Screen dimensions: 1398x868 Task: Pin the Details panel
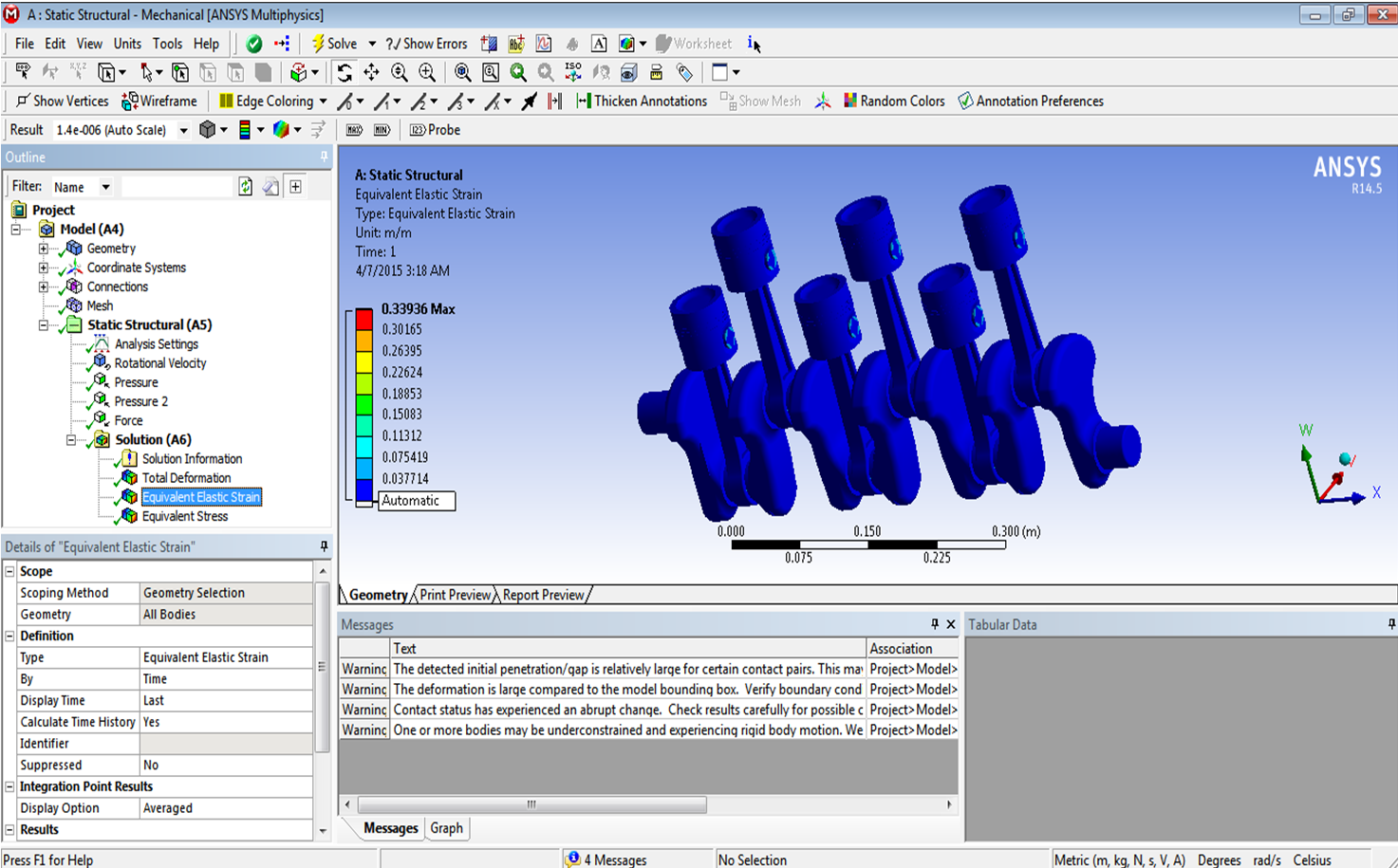(x=324, y=546)
